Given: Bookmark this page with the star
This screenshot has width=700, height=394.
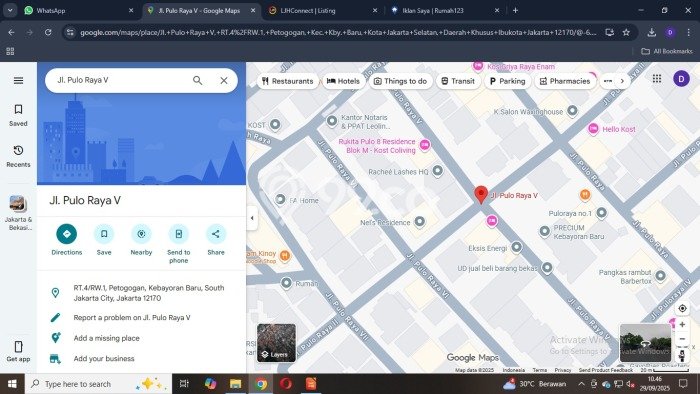Looking at the screenshot, I should [x=626, y=32].
